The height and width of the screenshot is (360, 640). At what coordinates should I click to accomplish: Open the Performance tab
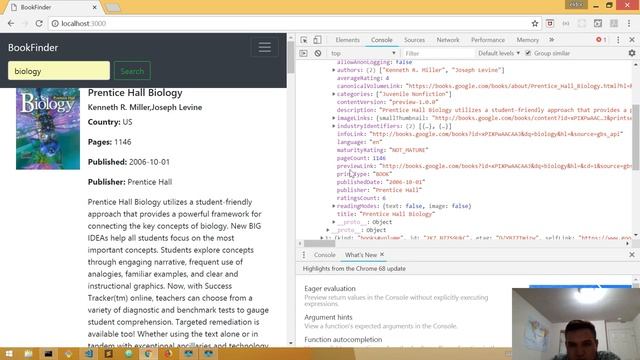pyautogui.click(x=488, y=40)
